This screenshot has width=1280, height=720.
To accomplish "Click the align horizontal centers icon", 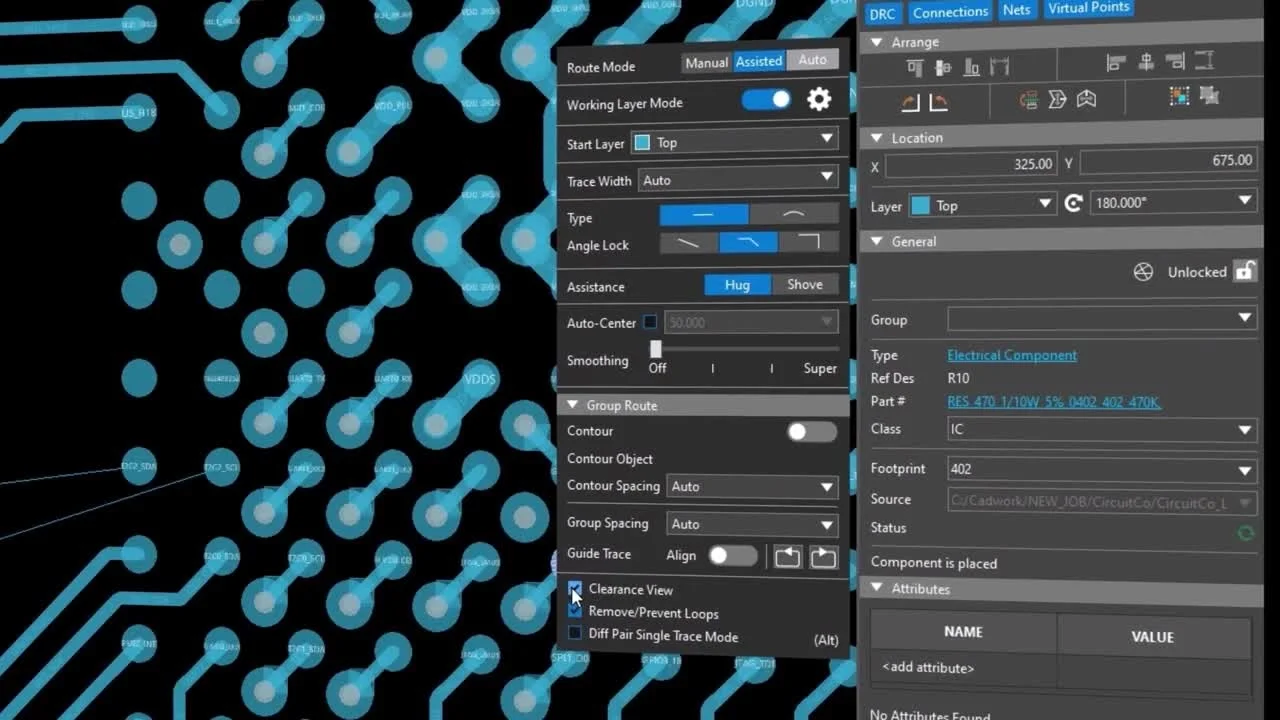I will tap(1146, 62).
